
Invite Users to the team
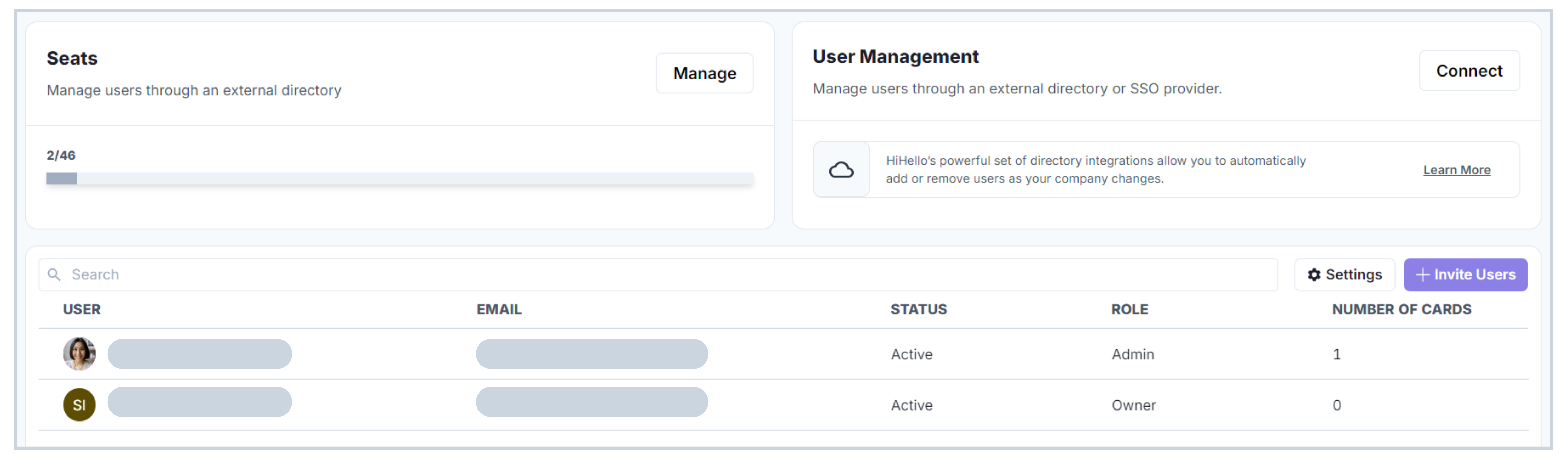1466,275
